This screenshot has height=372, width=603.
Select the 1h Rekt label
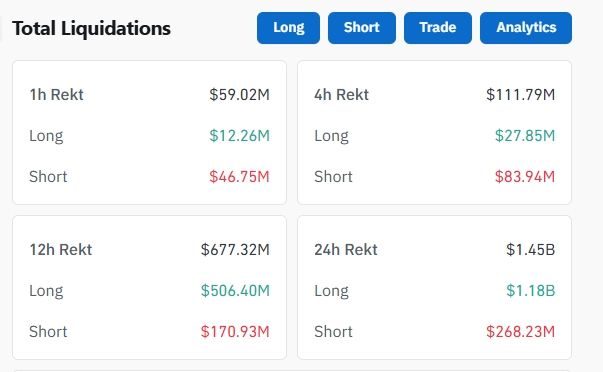[57, 95]
